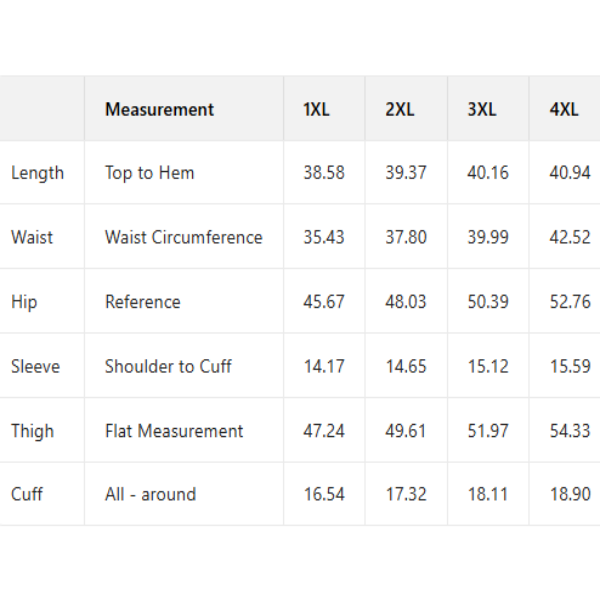
Task: Select the 1XL column header
Action: point(316,110)
